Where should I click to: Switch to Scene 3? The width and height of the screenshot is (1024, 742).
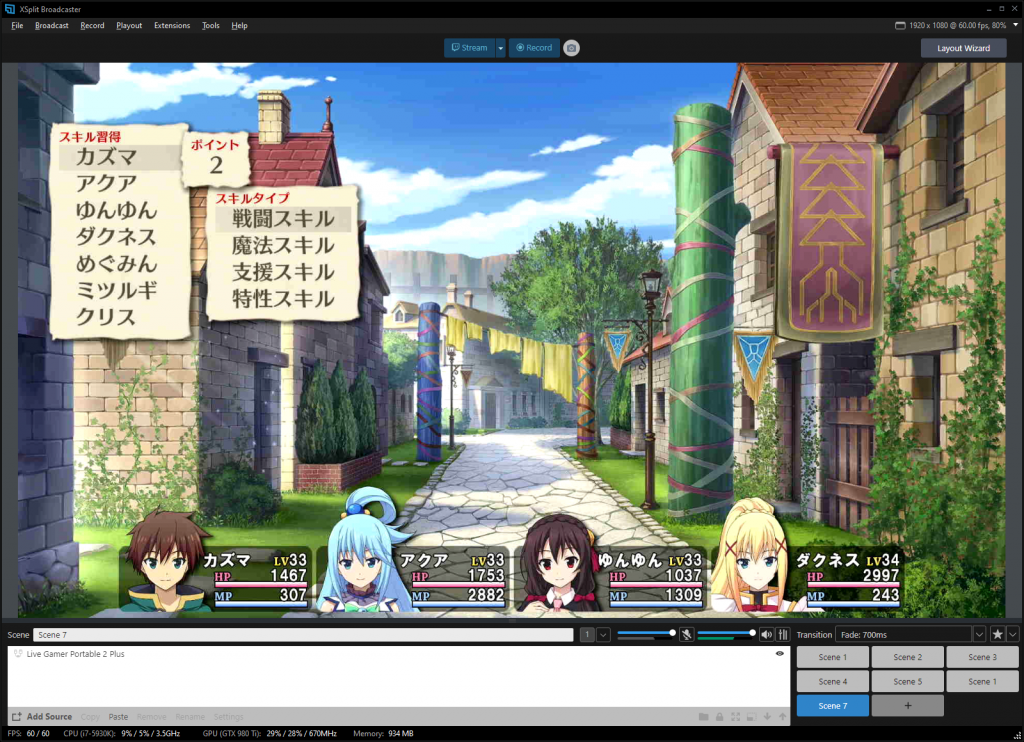(982, 657)
